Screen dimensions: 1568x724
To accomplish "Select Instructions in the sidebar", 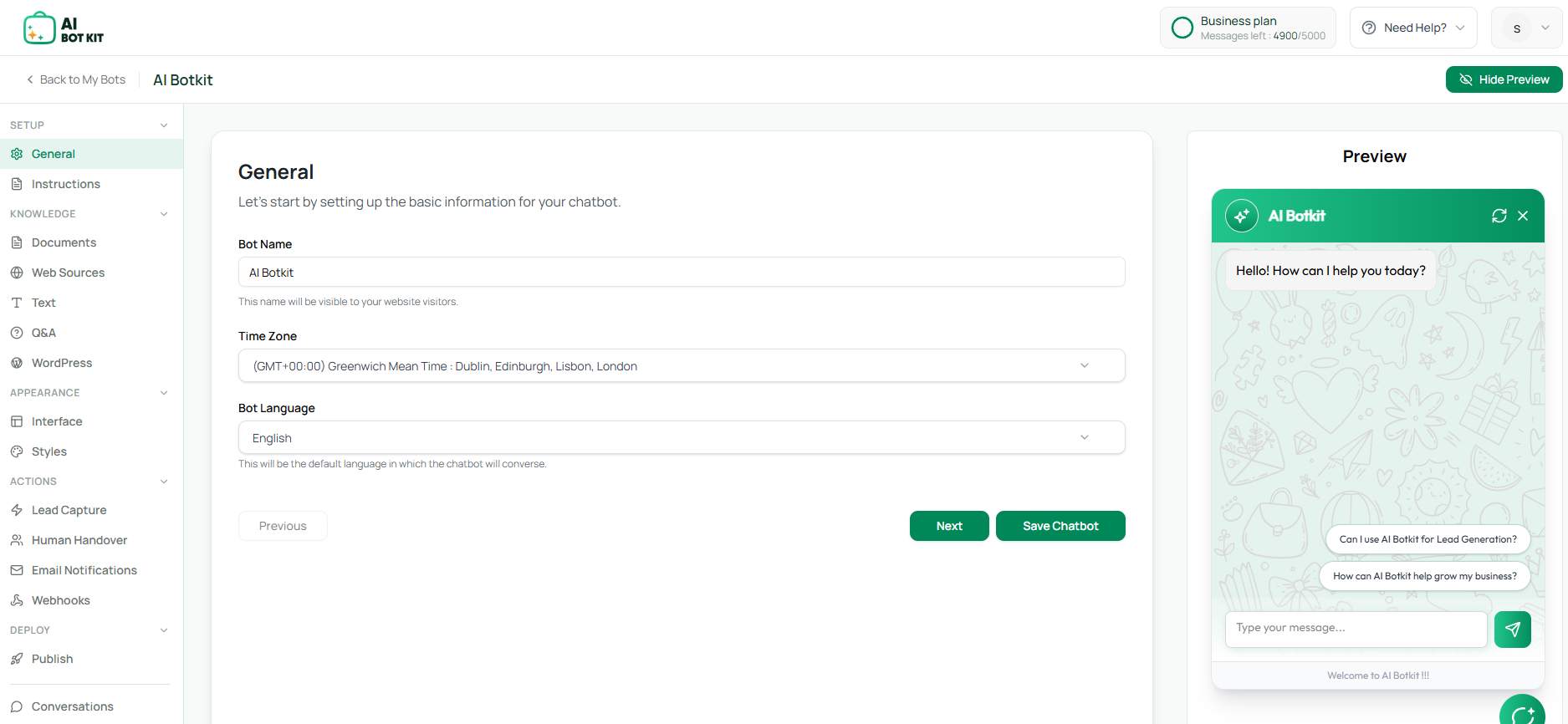I will tap(65, 184).
